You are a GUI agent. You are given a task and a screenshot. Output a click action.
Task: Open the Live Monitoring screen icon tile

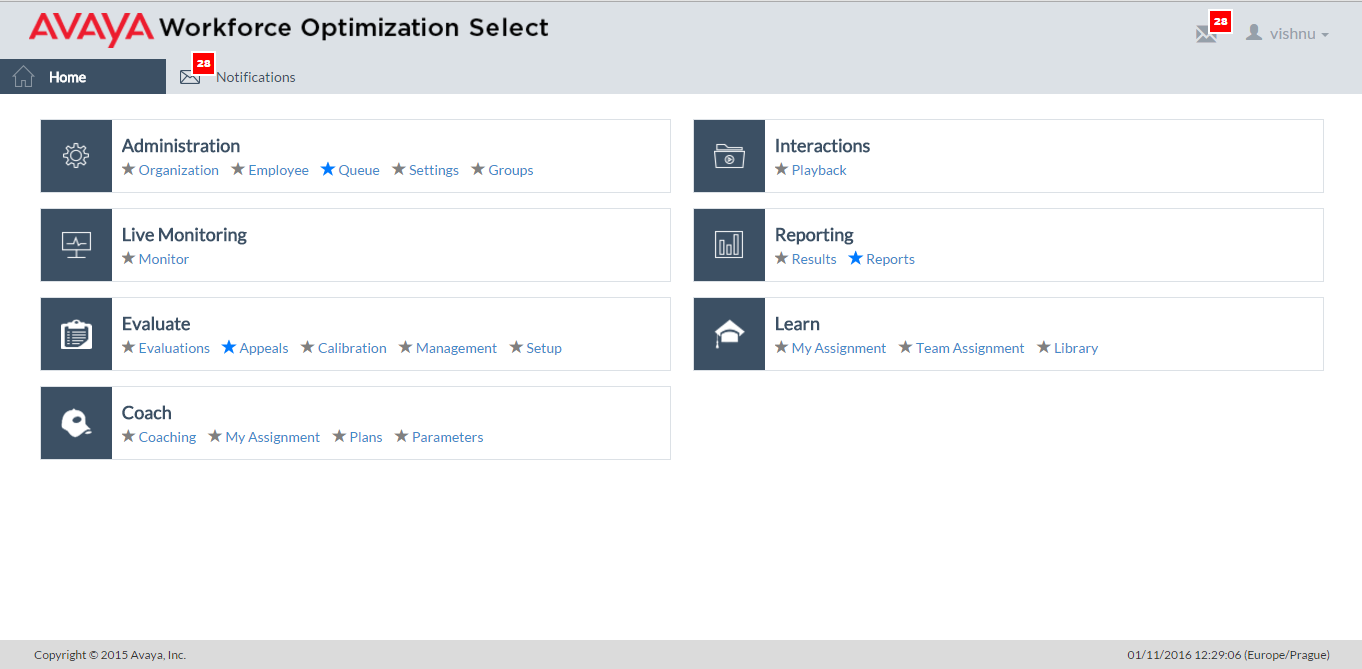pyautogui.click(x=76, y=245)
